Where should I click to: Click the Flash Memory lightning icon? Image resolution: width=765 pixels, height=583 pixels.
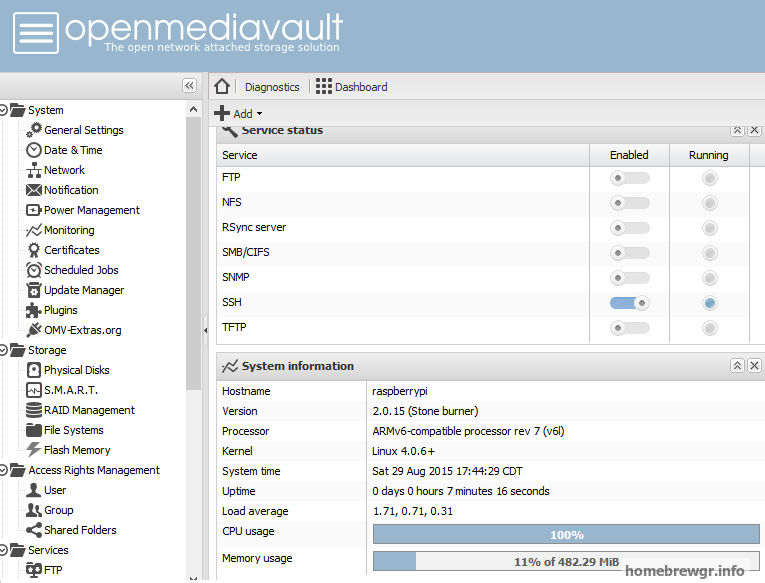coord(34,450)
